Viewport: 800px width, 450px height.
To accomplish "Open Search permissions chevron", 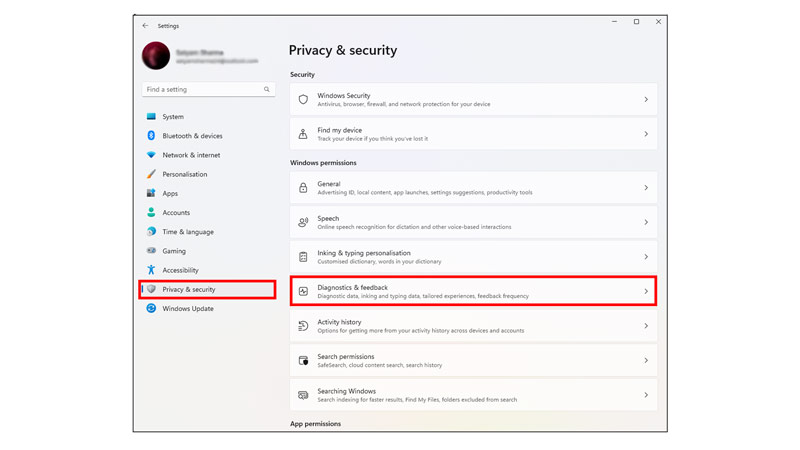I will (x=646, y=361).
